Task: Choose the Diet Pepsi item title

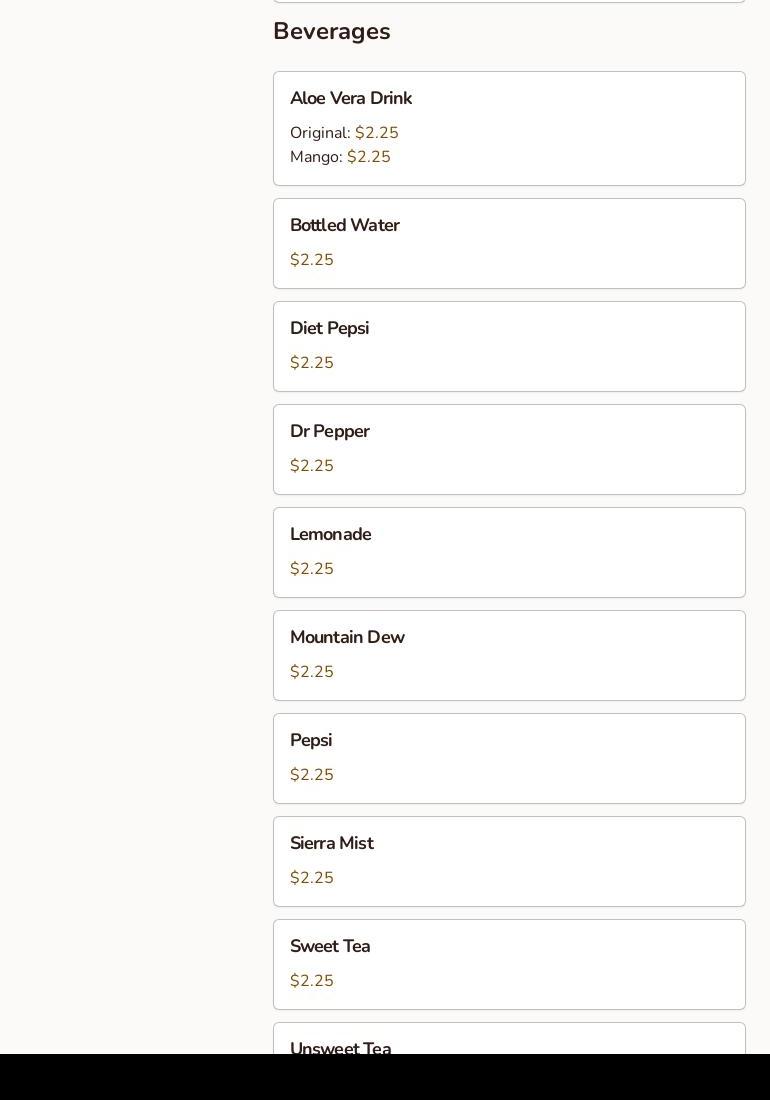Action: [x=329, y=329]
